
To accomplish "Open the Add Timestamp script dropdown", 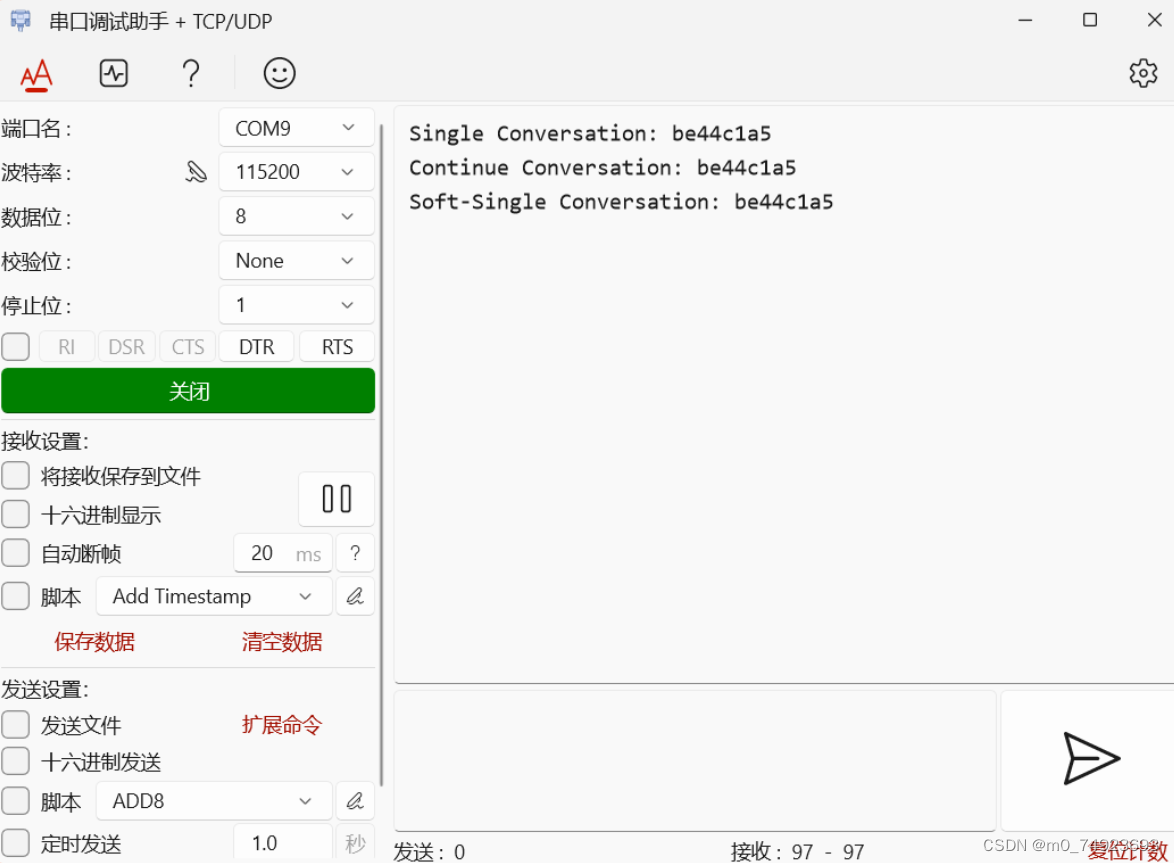I will click(213, 595).
